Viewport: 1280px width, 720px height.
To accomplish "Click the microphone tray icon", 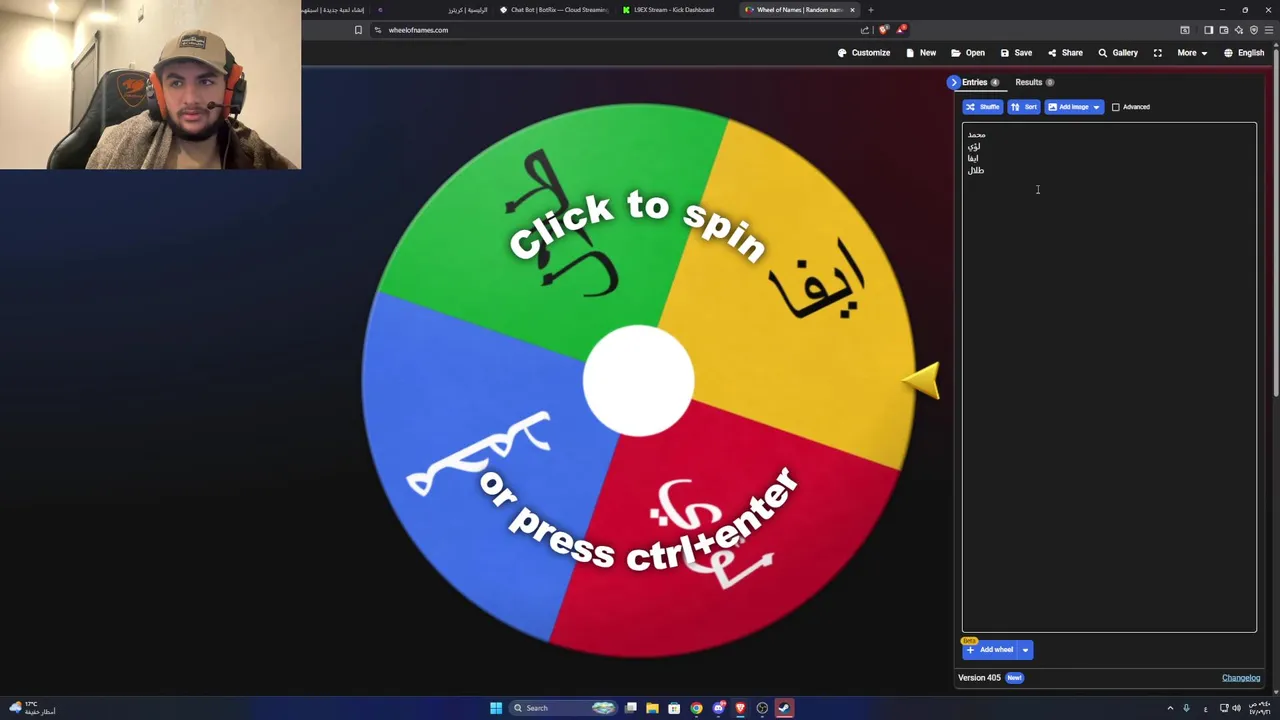I will click(x=1187, y=708).
